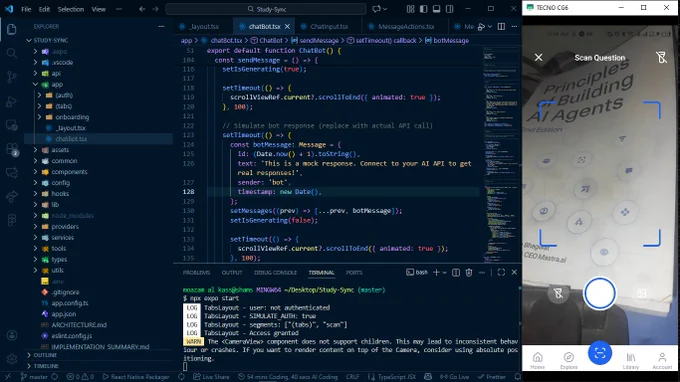The width and height of the screenshot is (680, 382).
Task: Go back with the navigation arrow
Action: 142,9
